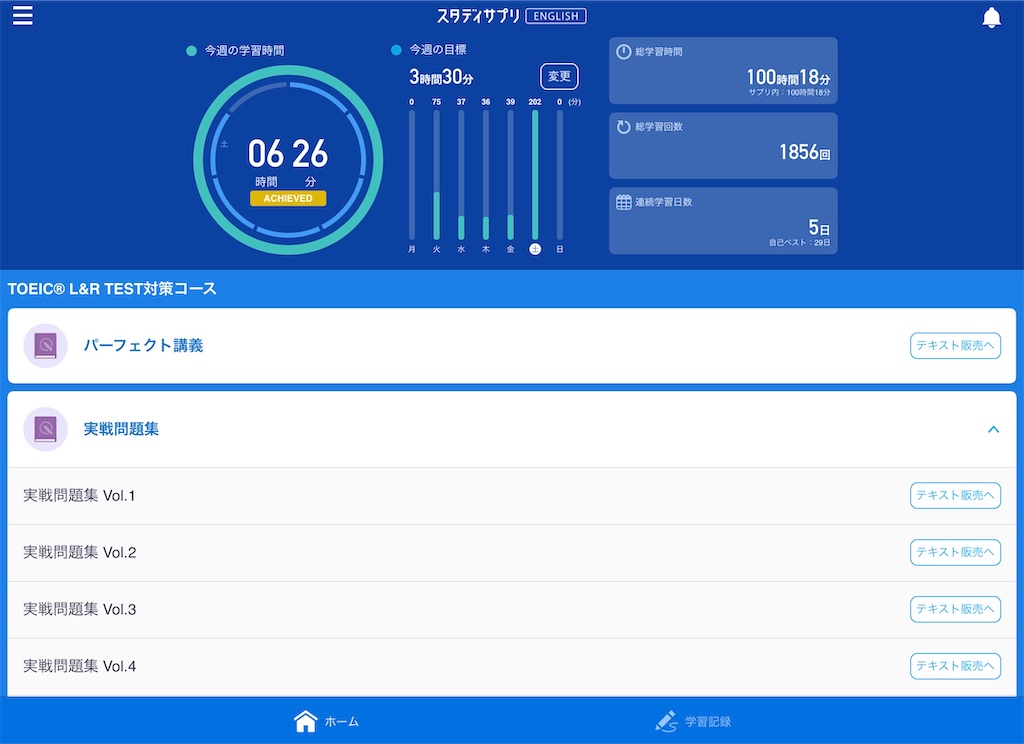This screenshot has width=1024, height=744.
Task: Open the 総学習回数 1856回 card
Action: point(723,146)
